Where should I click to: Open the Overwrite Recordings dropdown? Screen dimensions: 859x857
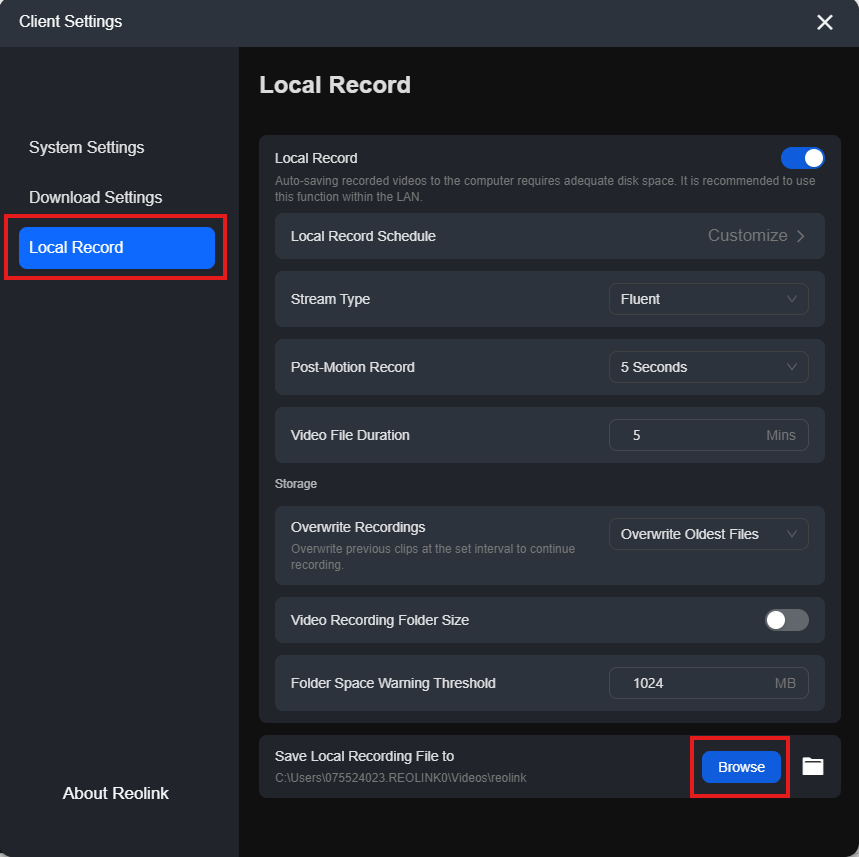708,534
